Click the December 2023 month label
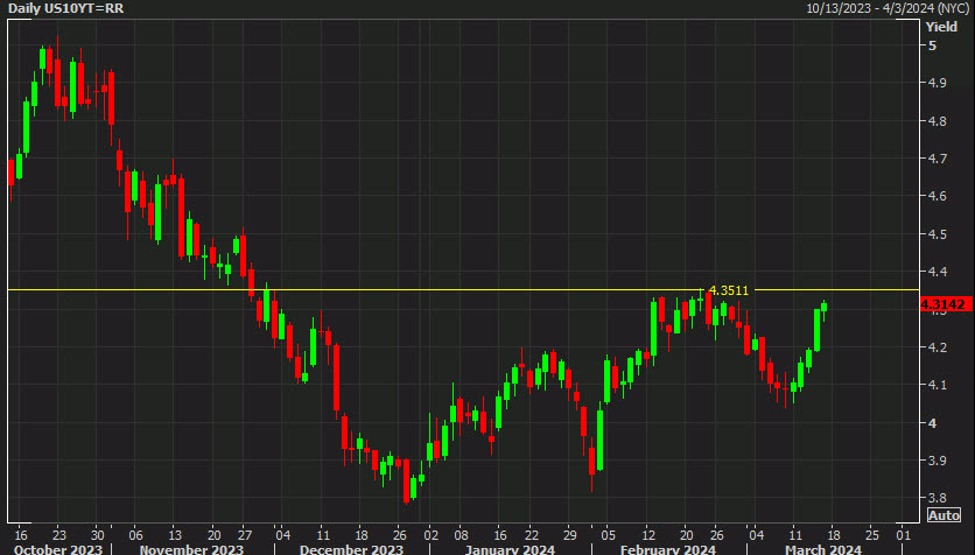 click(351, 549)
